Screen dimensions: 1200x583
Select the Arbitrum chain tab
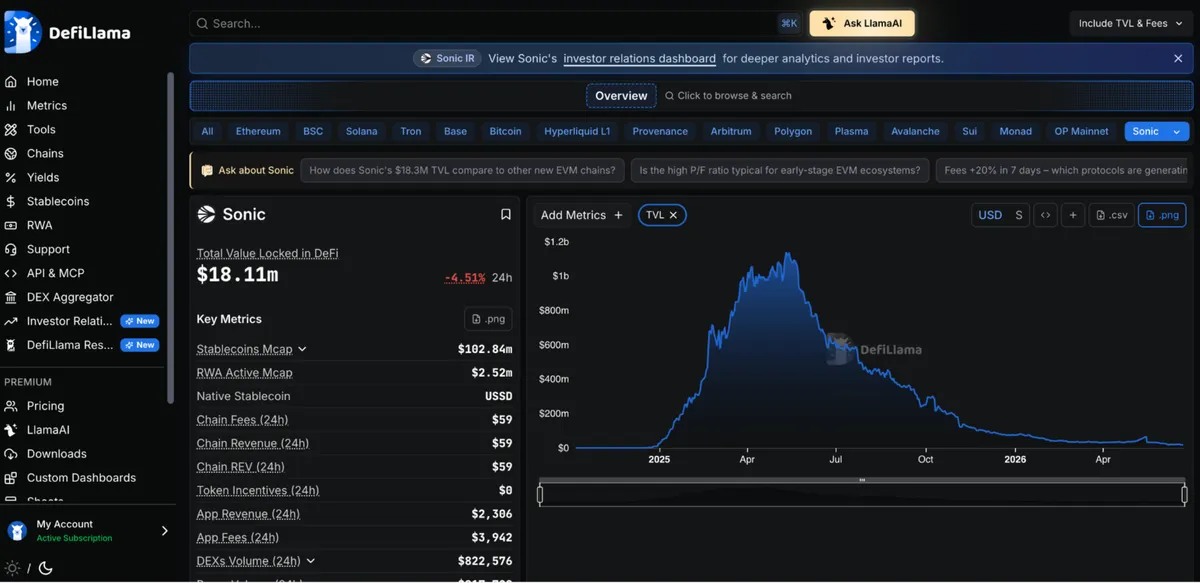(x=731, y=132)
